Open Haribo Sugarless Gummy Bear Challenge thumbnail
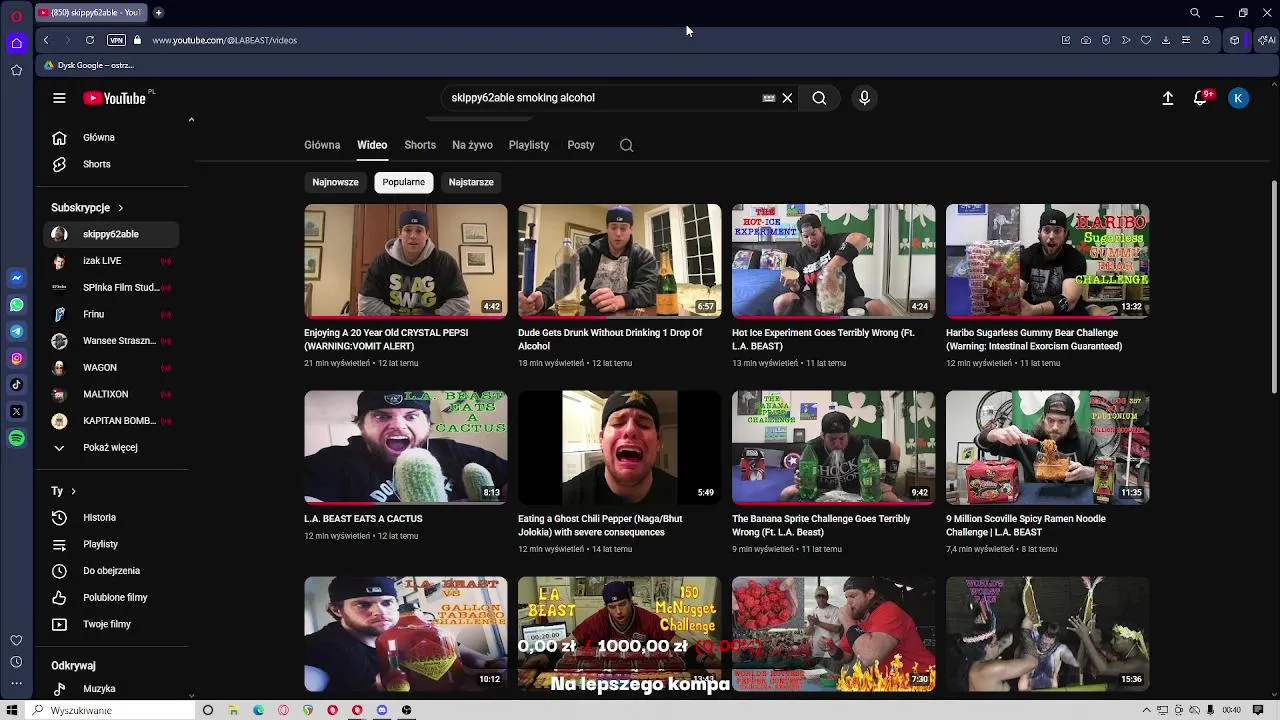The width and height of the screenshot is (1280, 720). tap(1047, 261)
